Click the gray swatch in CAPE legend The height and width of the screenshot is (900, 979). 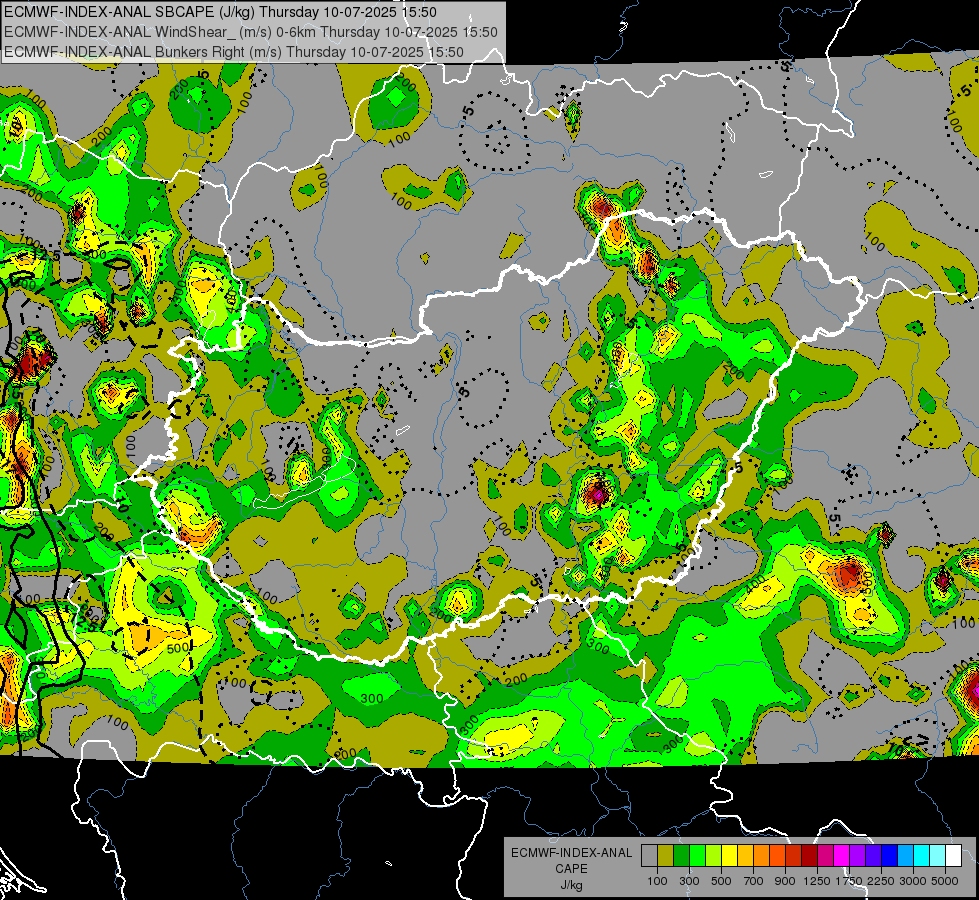(649, 856)
